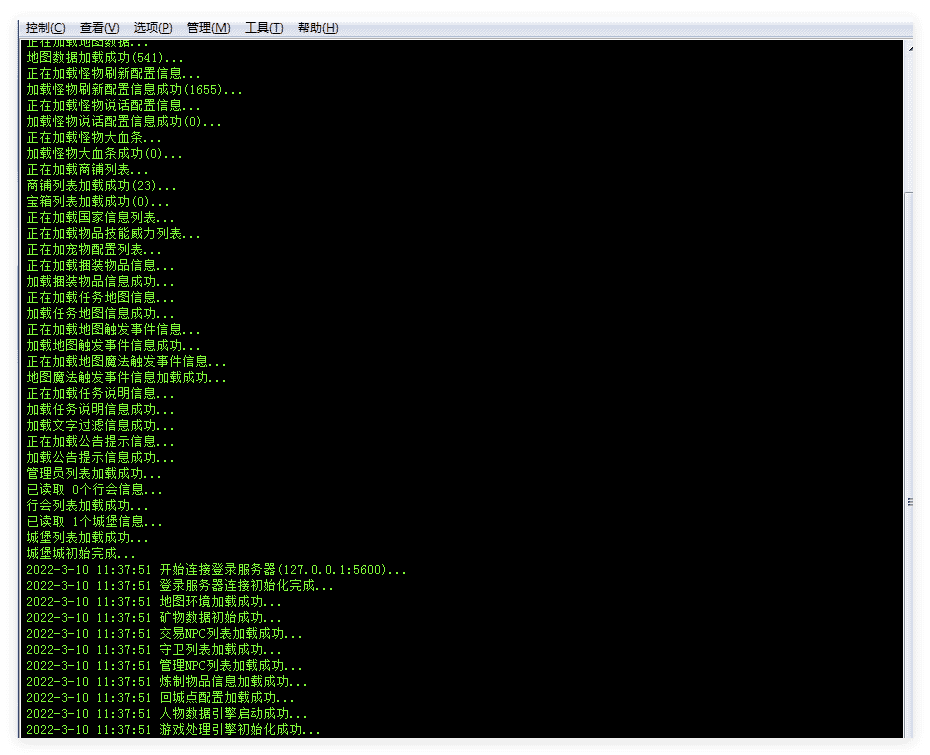
Task: Click log line 正在加载公告提示信息...
Action: (x=100, y=442)
